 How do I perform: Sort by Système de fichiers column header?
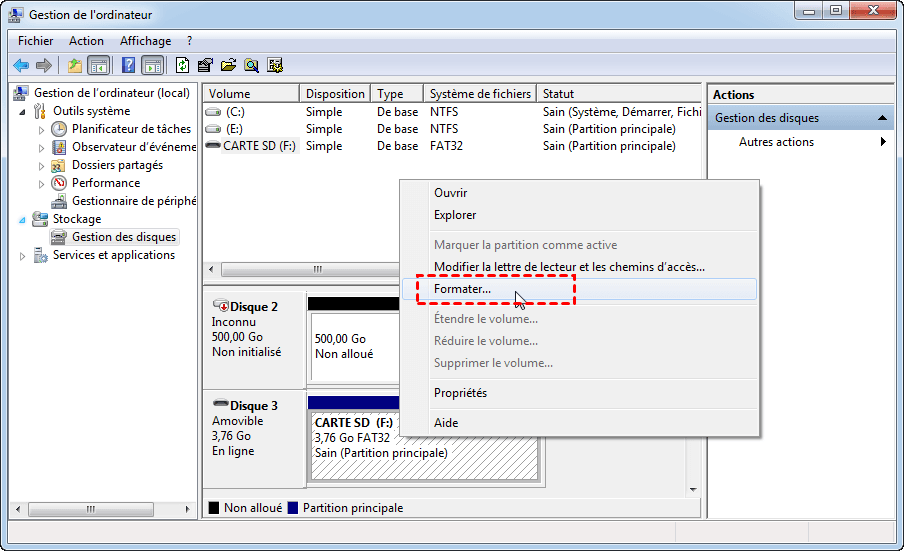[x=480, y=93]
